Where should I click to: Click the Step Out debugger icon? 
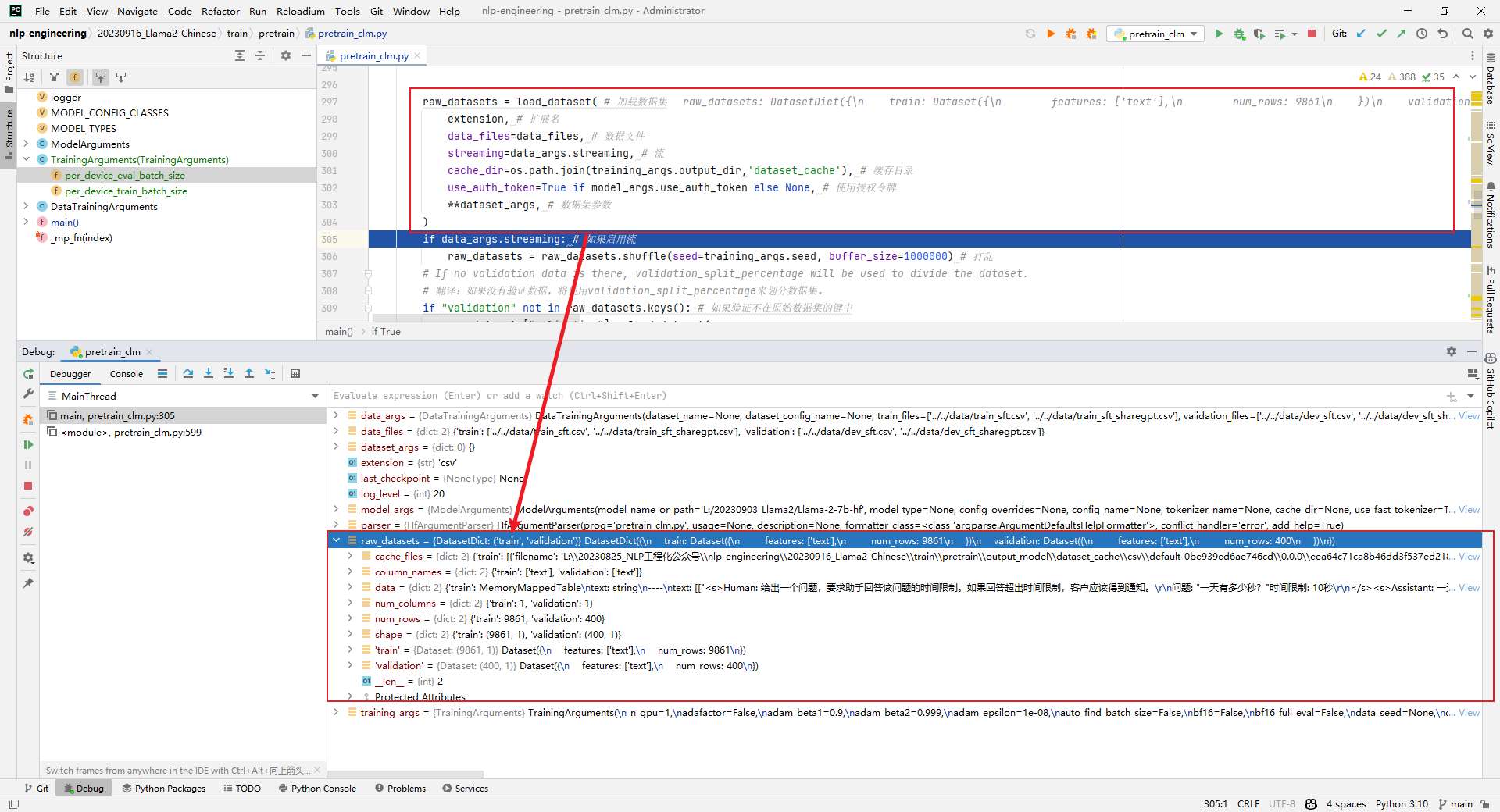(x=249, y=373)
